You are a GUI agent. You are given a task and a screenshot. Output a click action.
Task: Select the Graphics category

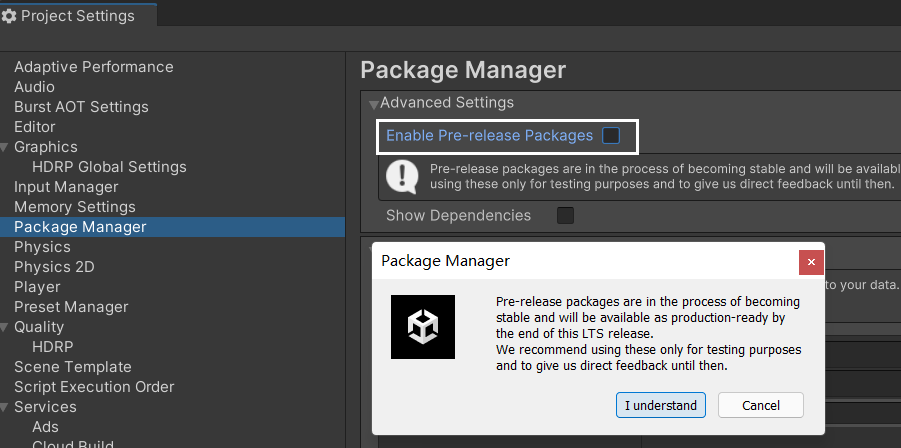[45, 147]
